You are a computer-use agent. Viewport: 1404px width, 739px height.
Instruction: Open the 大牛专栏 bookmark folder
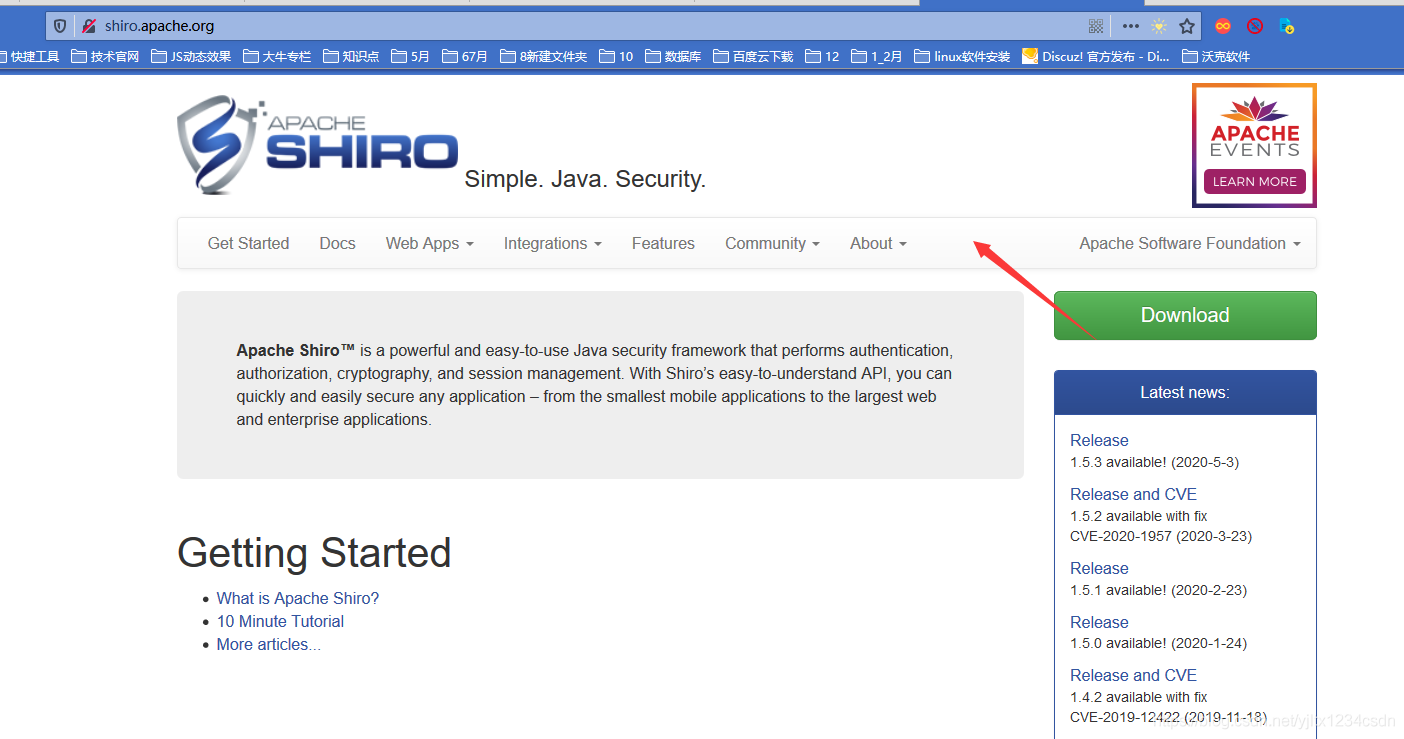(277, 57)
